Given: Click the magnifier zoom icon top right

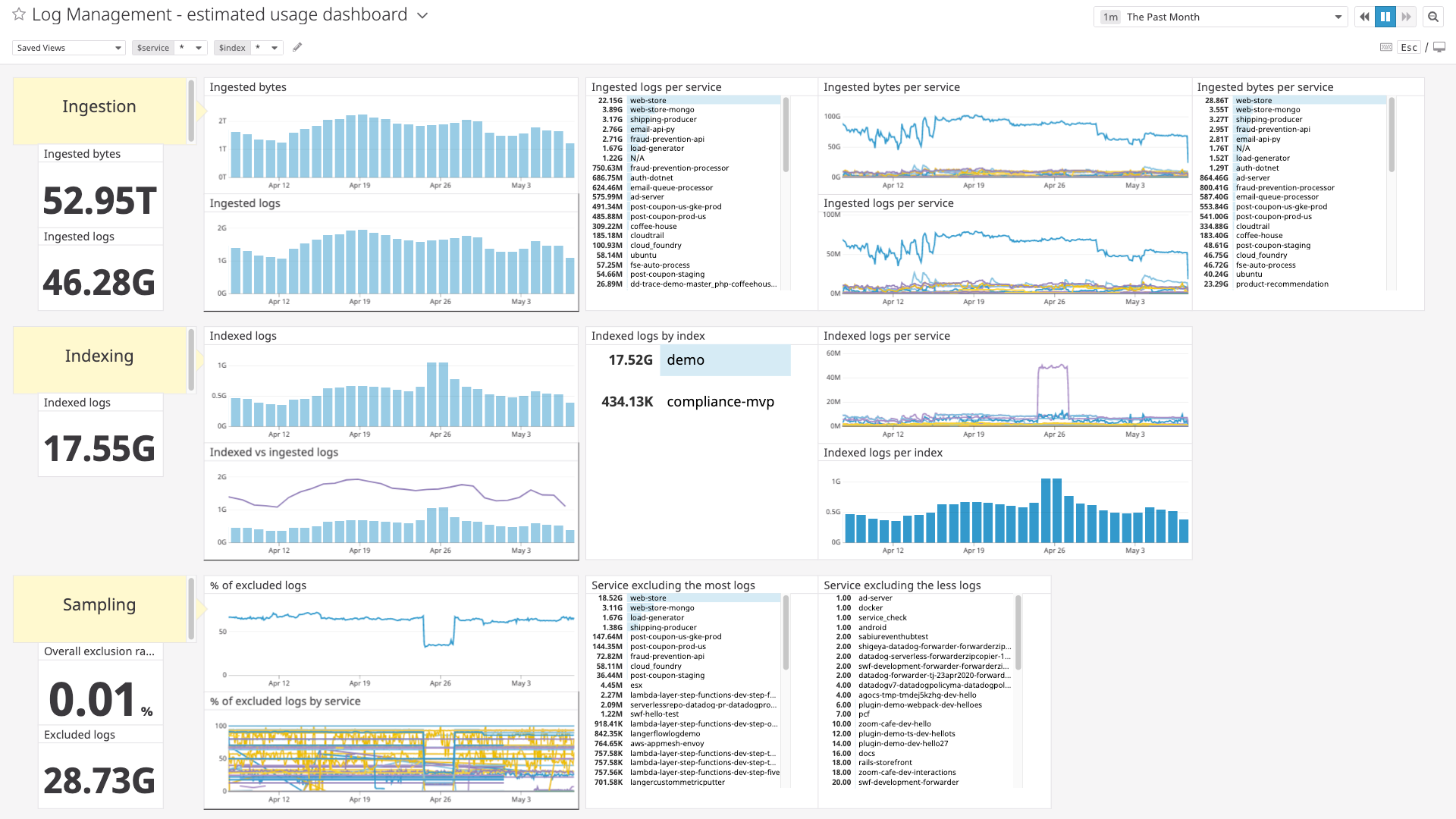Looking at the screenshot, I should pyautogui.click(x=1433, y=16).
